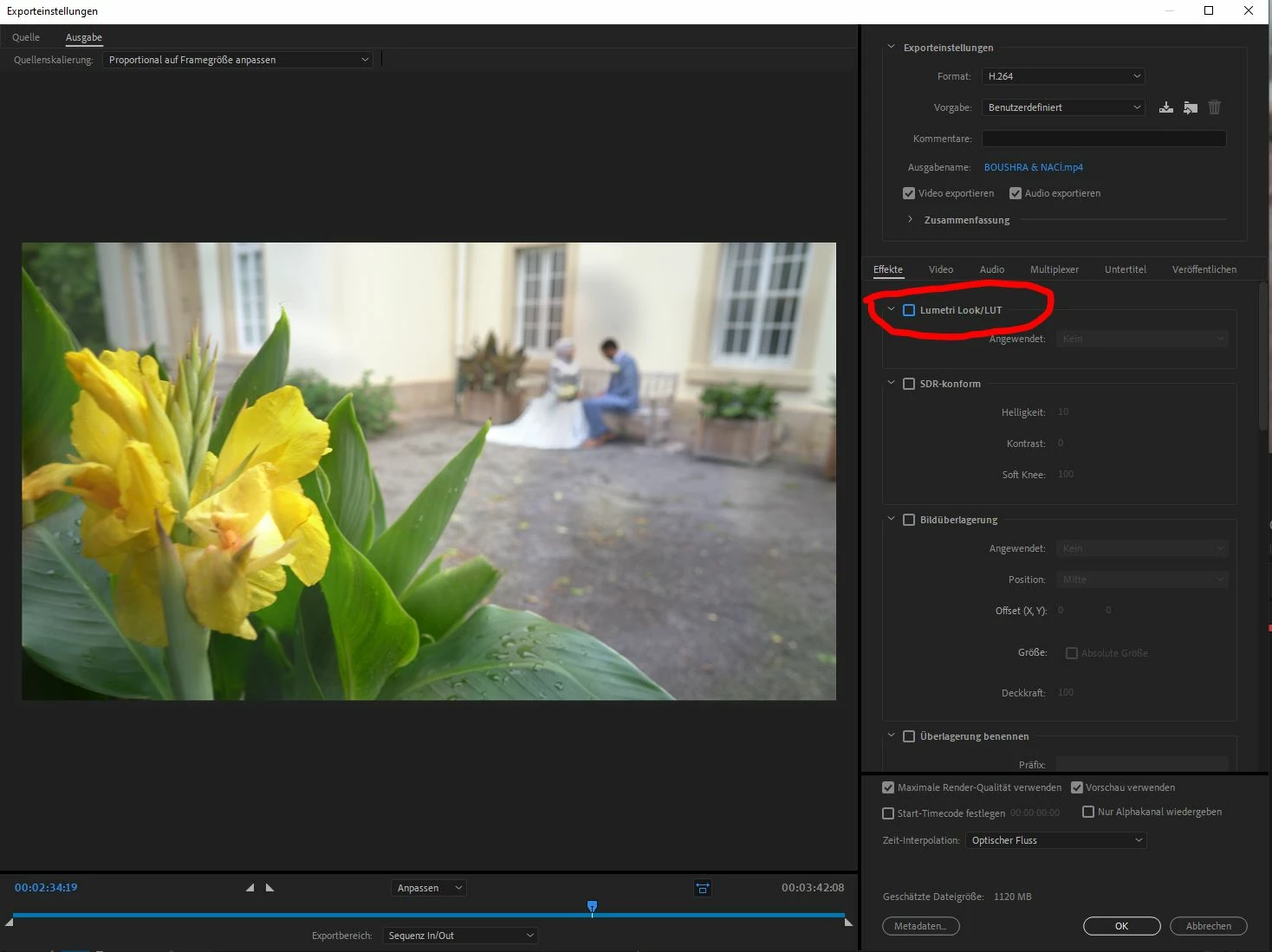Image resolution: width=1272 pixels, height=952 pixels.
Task: Toggle Vorschau verwenden checkbox
Action: click(1077, 787)
